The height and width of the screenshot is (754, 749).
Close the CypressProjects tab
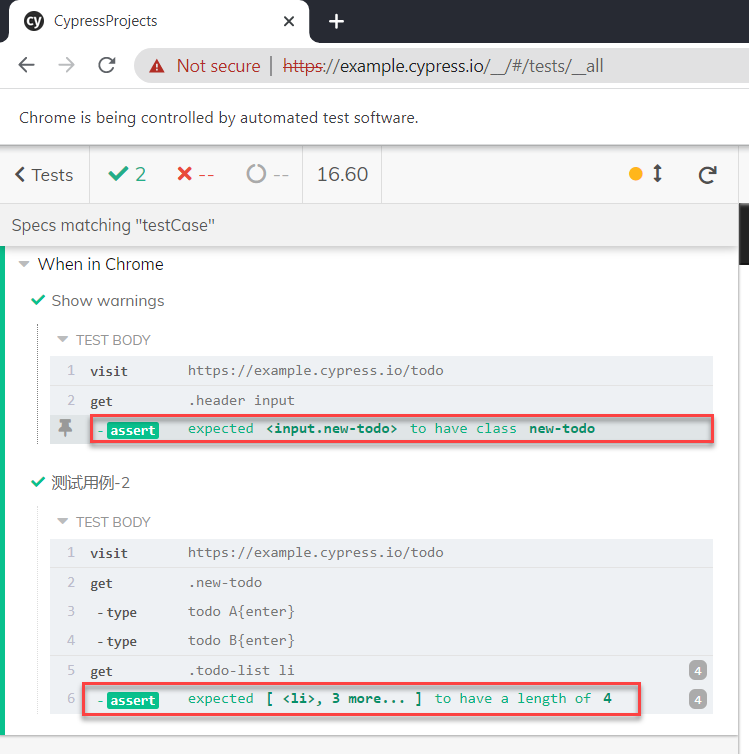click(288, 21)
